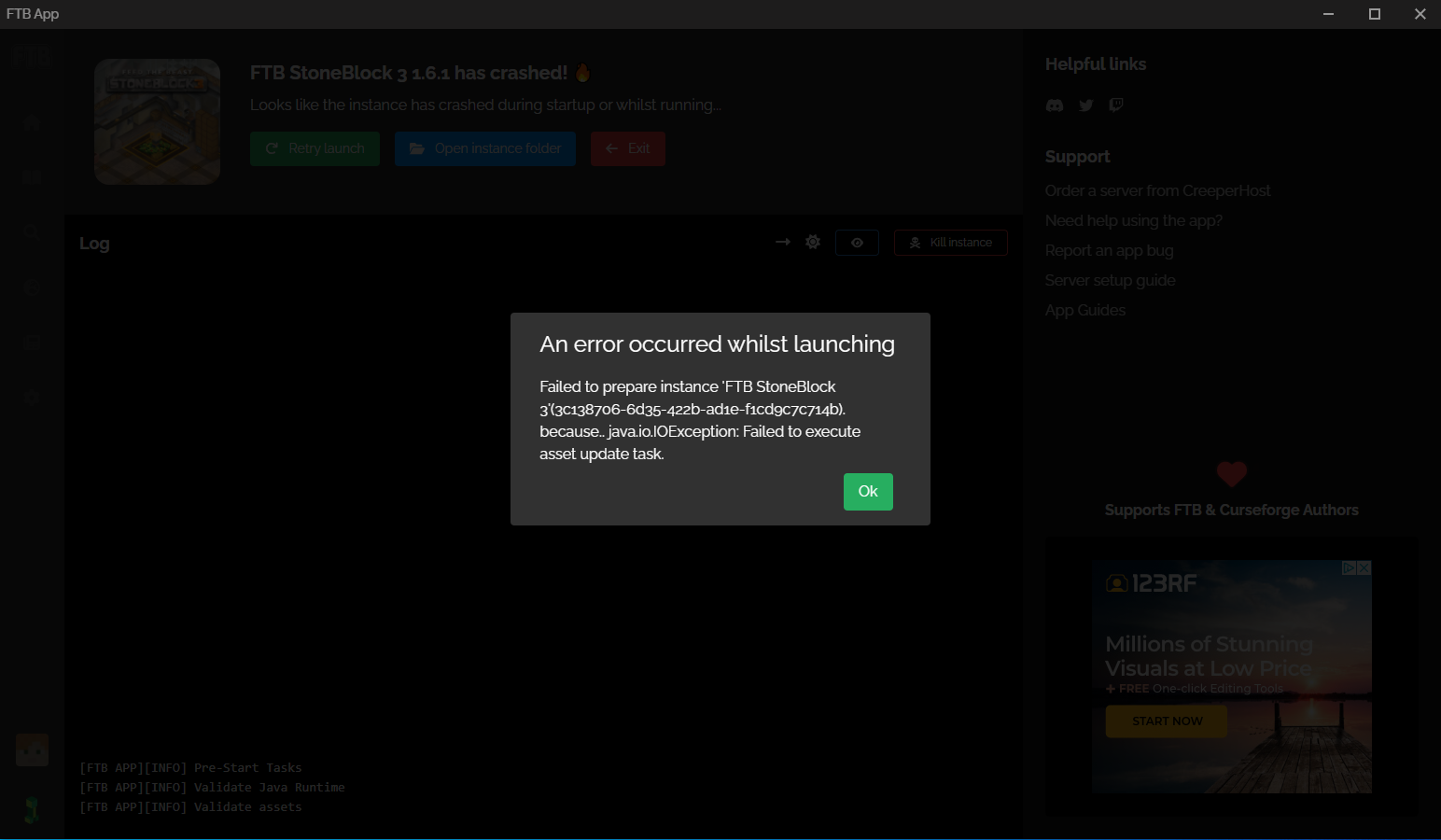Open the log settings gear icon
1441x840 pixels.
812,242
